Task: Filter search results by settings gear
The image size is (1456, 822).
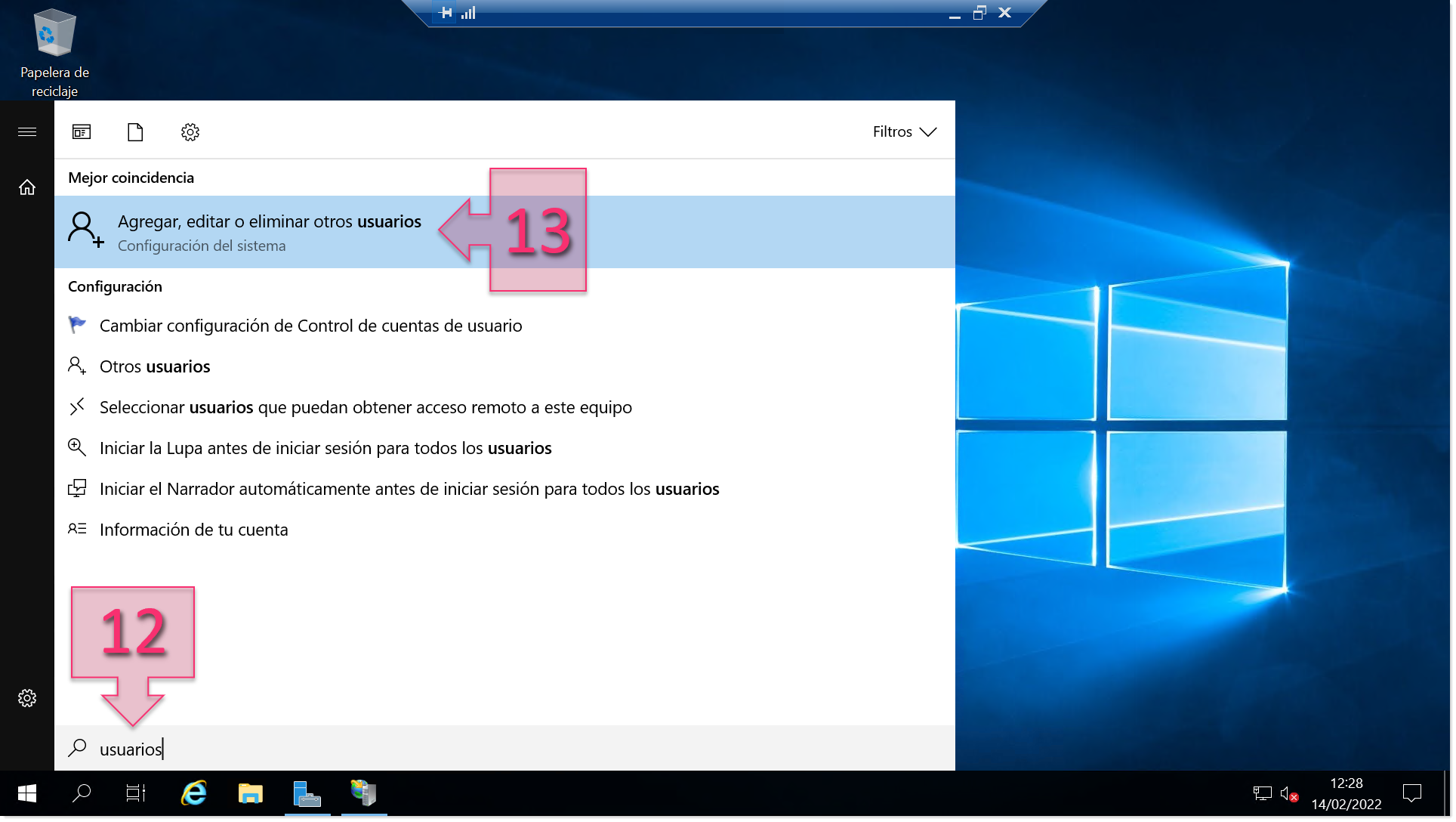Action: click(x=190, y=132)
